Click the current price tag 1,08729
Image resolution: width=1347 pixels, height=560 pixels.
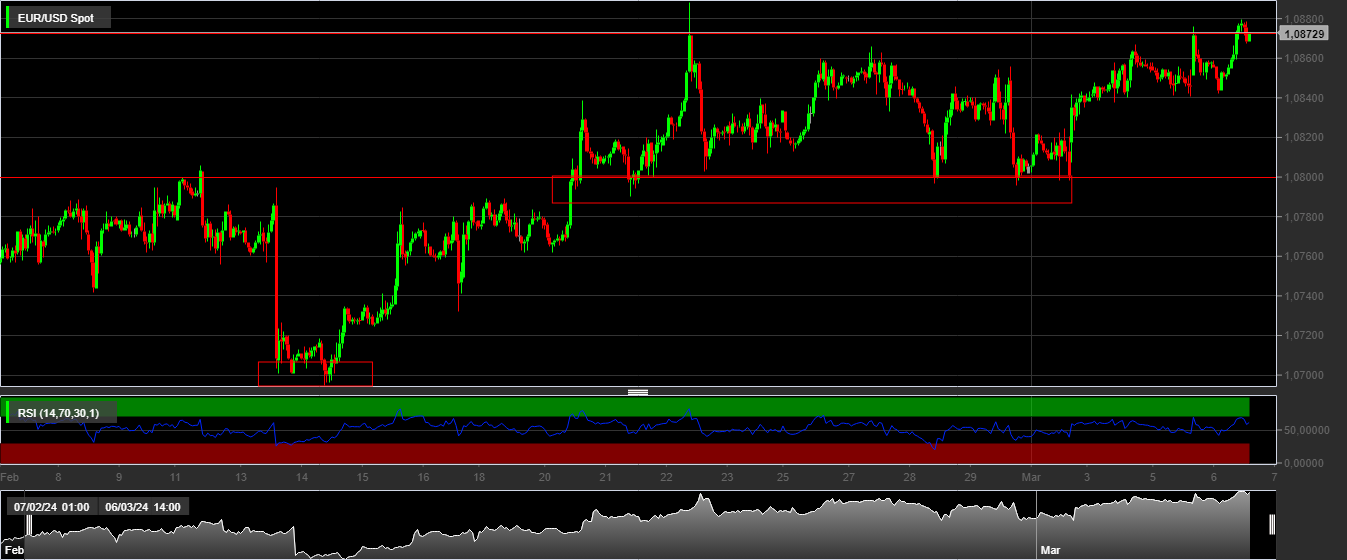pos(1304,34)
